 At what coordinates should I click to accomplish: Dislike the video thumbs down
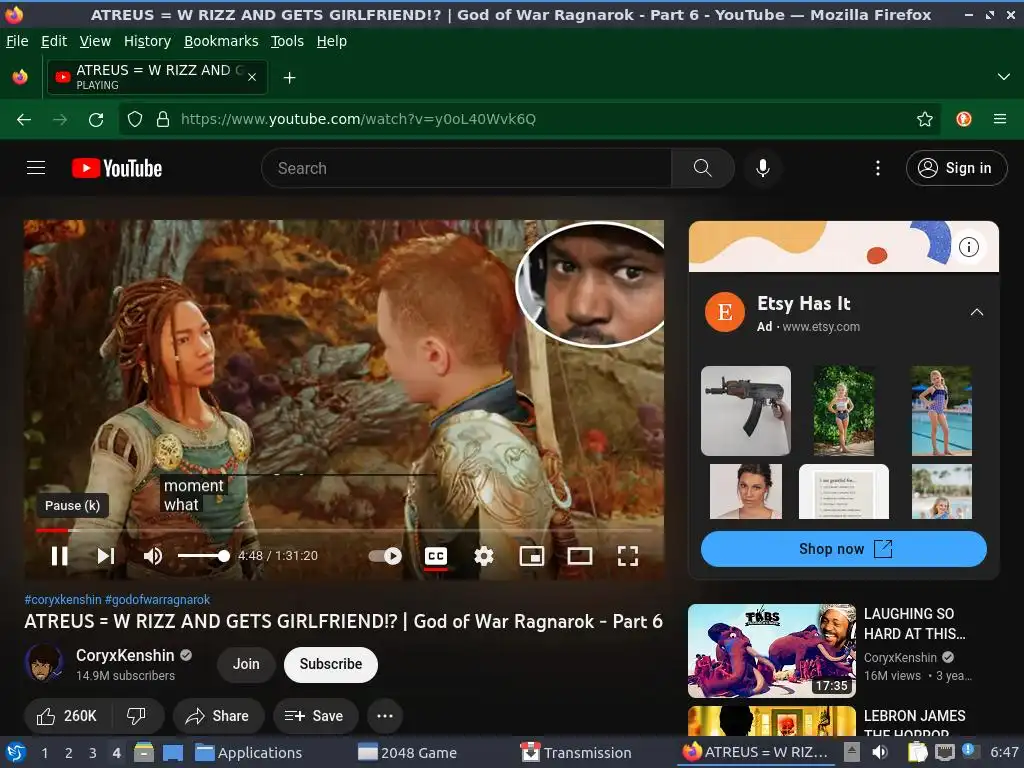[x=136, y=716]
